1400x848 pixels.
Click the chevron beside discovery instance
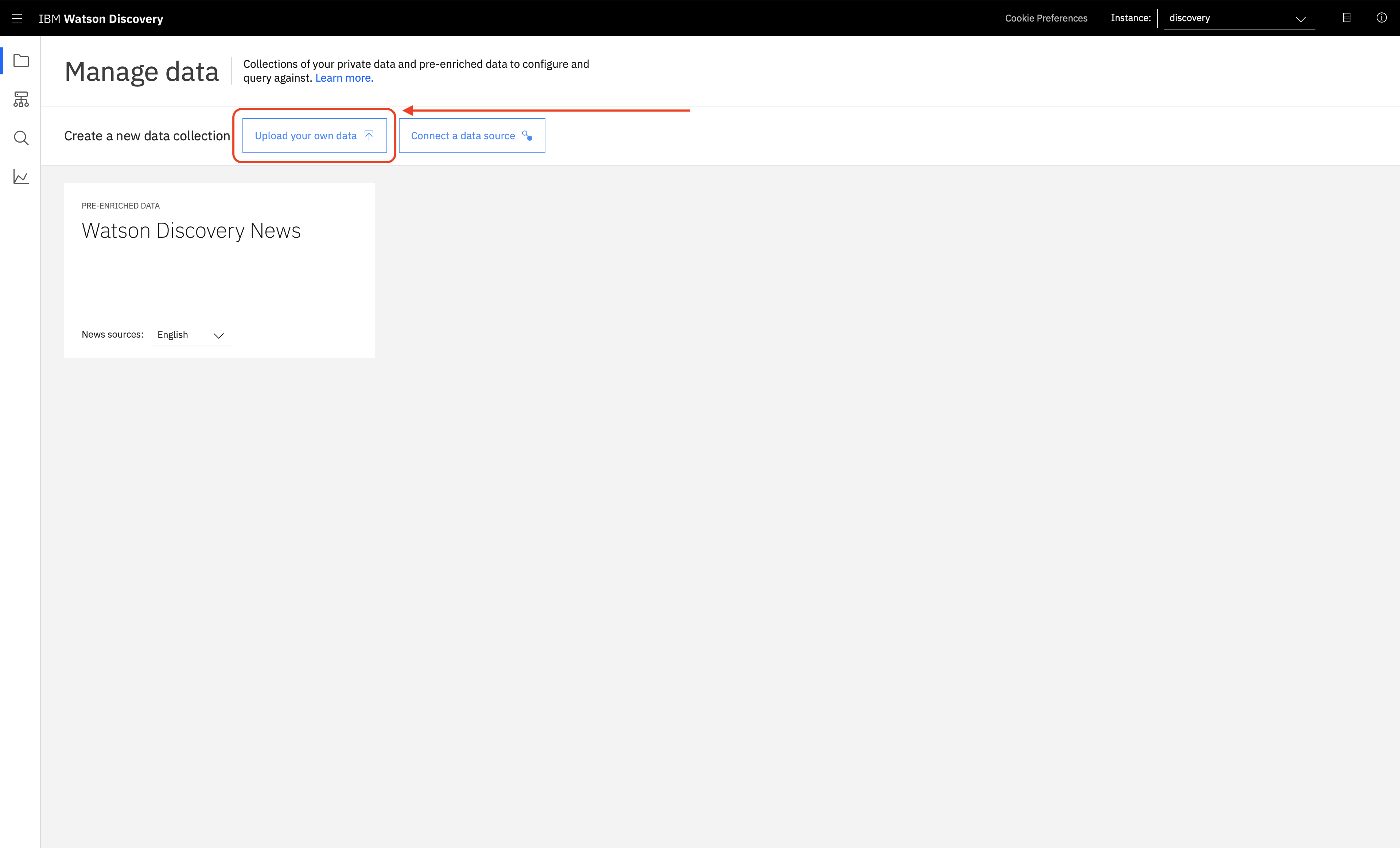coord(1300,19)
